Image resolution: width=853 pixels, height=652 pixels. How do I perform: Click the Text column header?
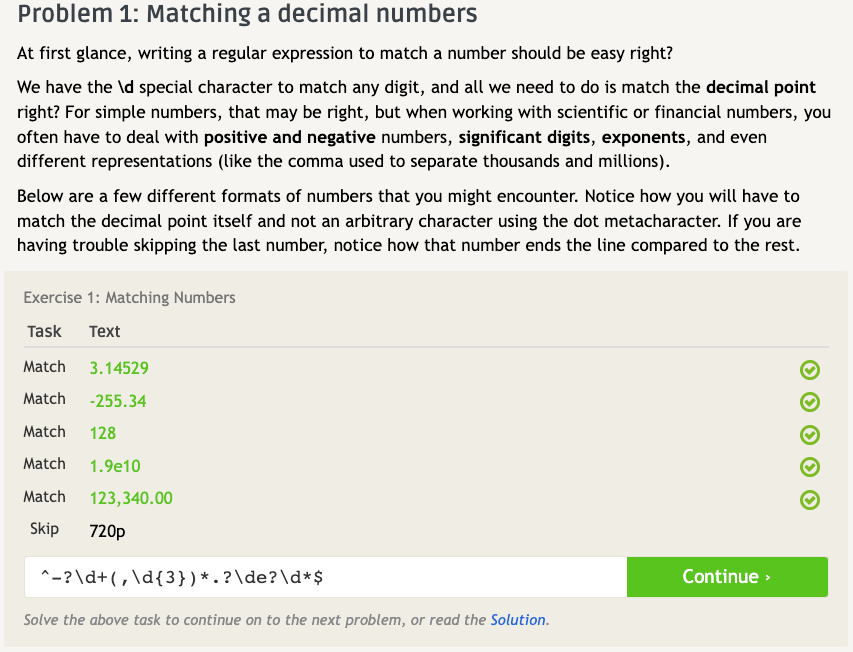click(104, 331)
